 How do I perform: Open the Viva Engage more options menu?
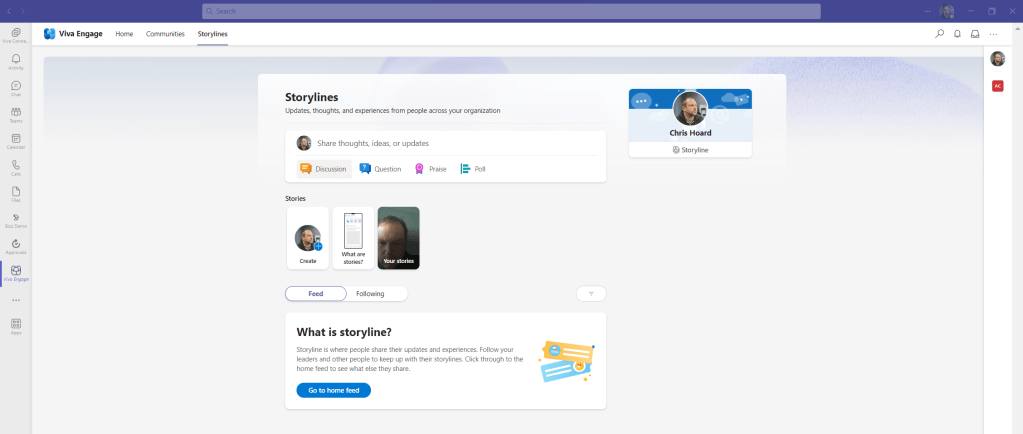click(x=993, y=34)
